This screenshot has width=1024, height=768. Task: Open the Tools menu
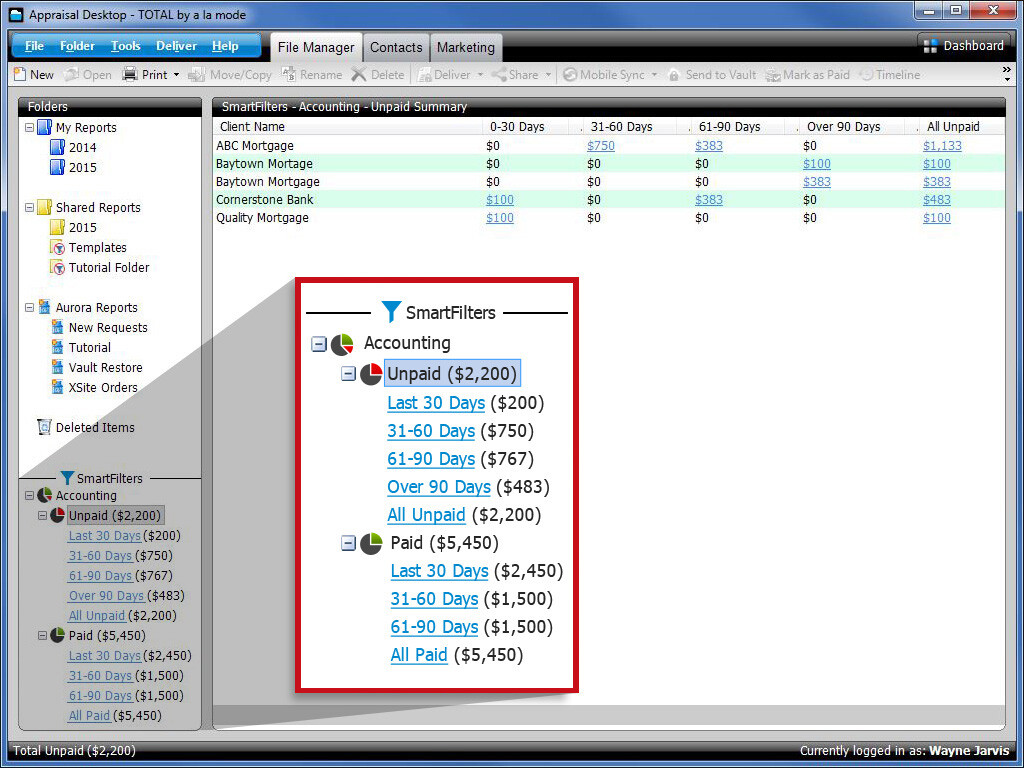(125, 46)
